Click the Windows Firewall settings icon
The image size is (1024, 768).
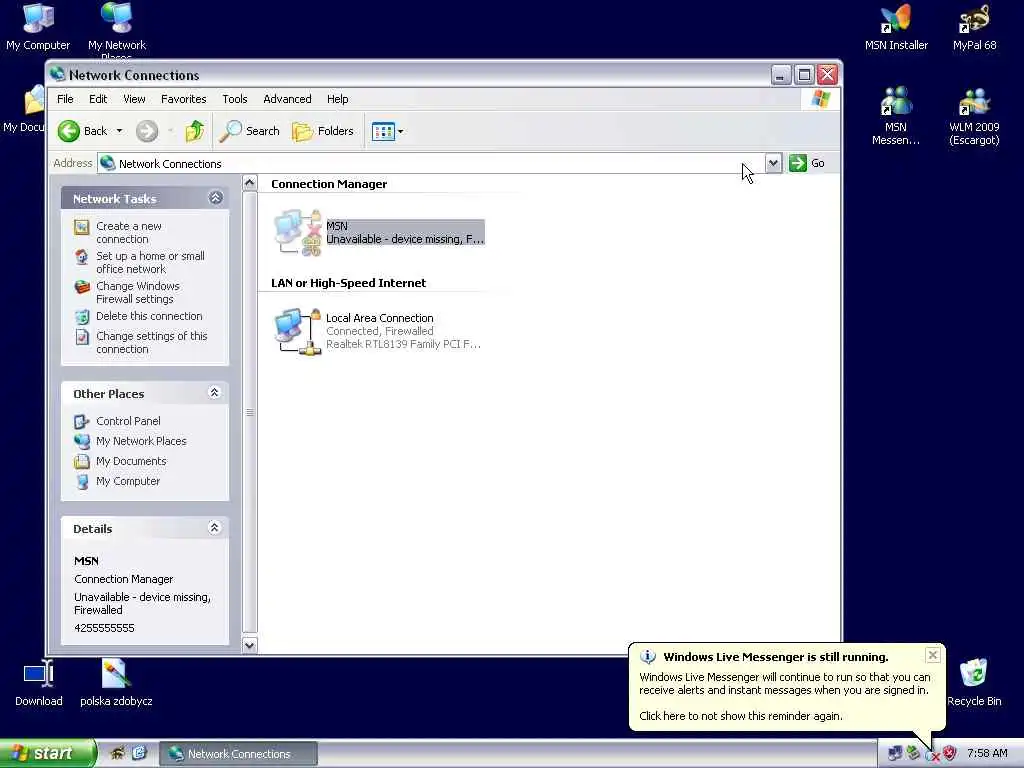(82, 287)
